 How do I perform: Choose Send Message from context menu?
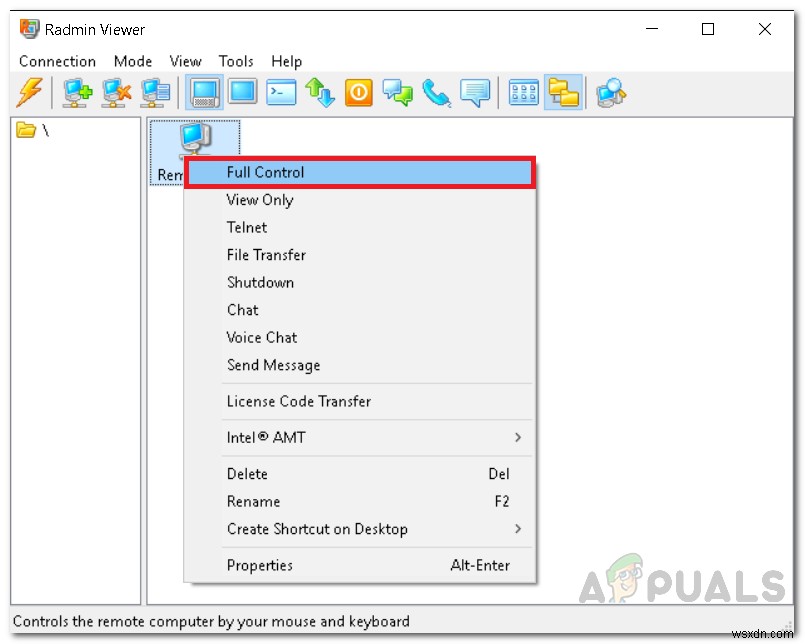point(359,365)
